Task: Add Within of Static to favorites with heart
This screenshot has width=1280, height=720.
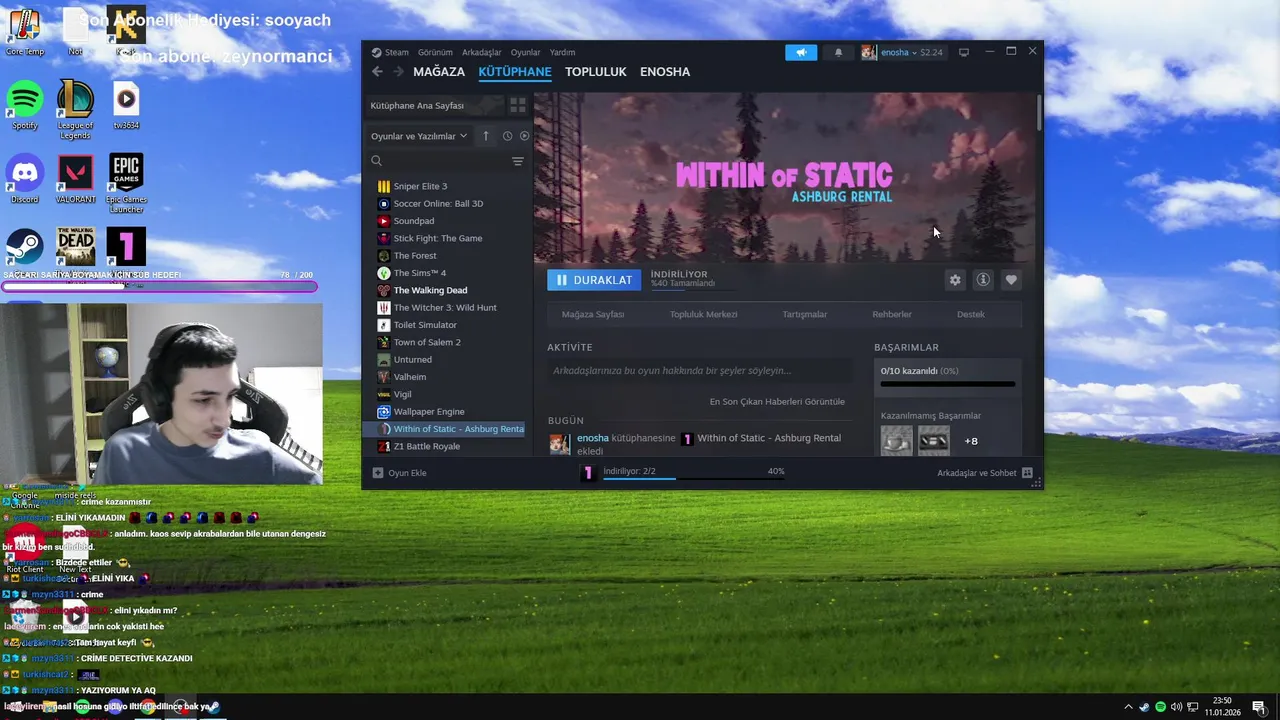Action: tap(1011, 280)
